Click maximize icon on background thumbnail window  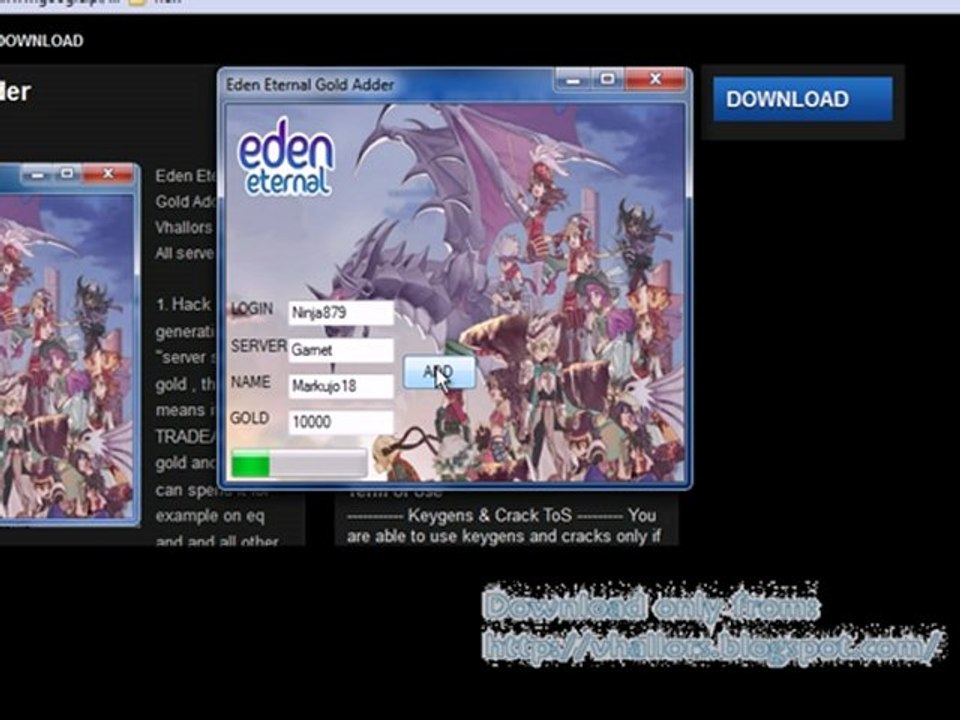point(67,174)
